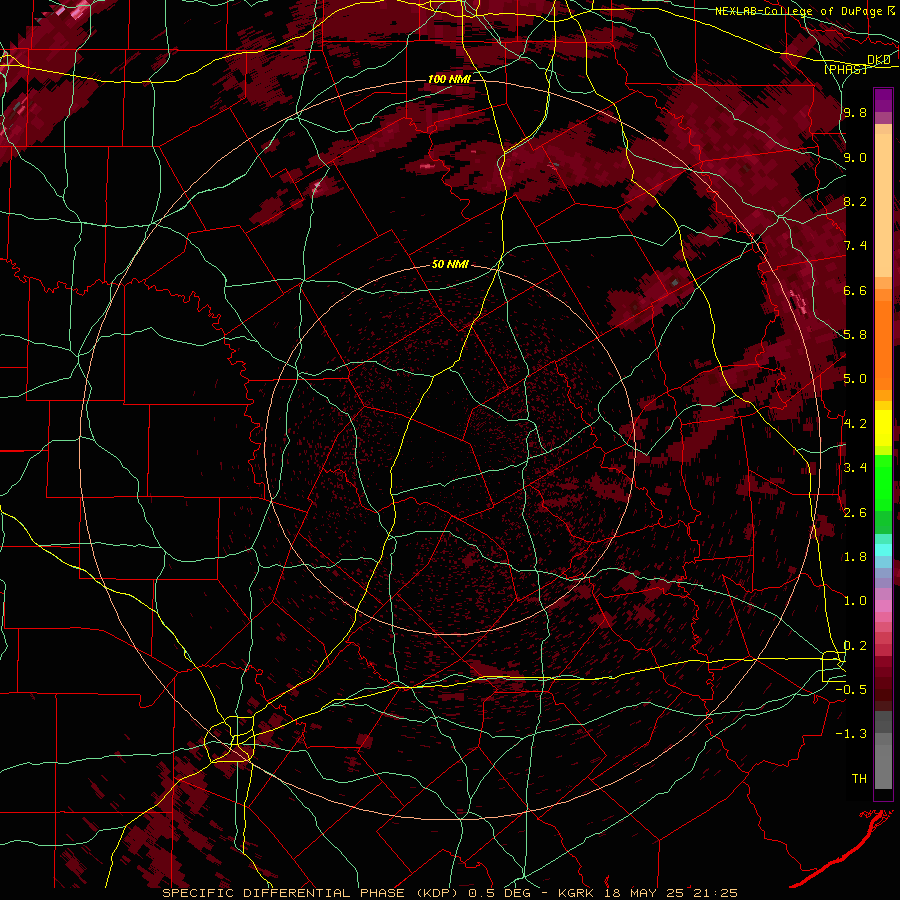Click the 9.8 color scale value
Viewport: 900px width, 900px height.
tap(855, 112)
